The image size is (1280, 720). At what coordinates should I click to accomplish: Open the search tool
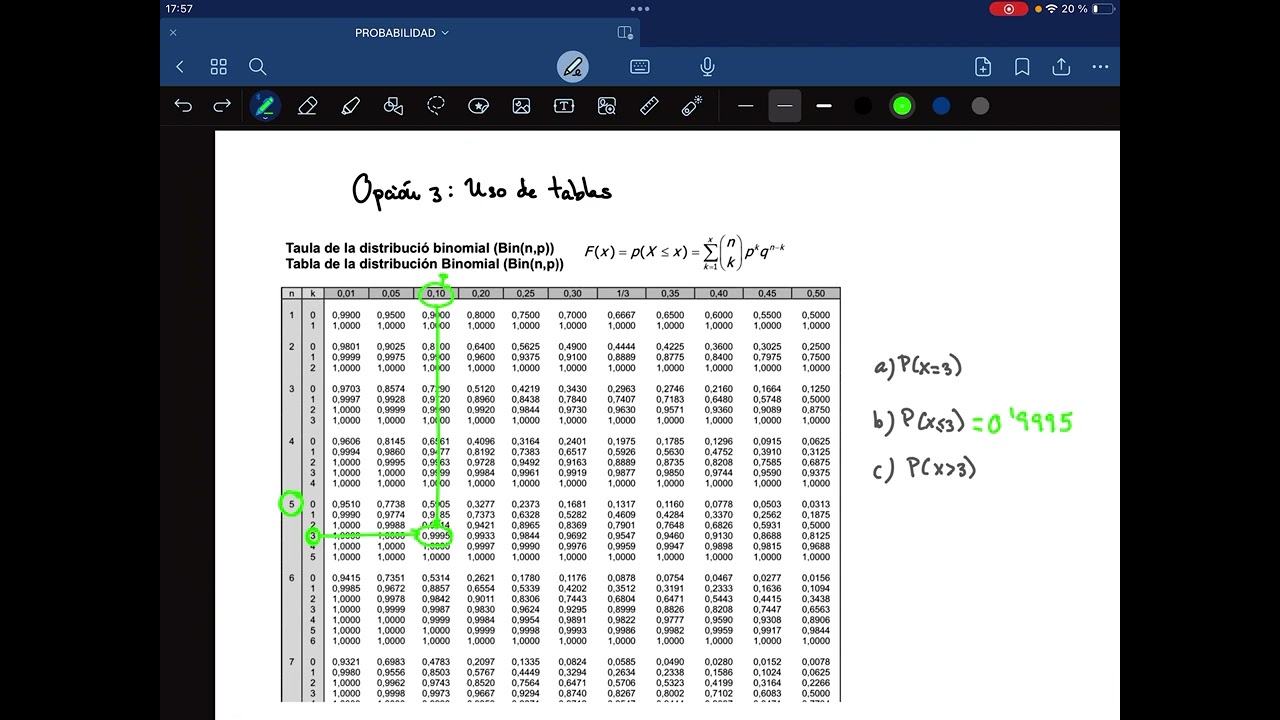(x=257, y=67)
